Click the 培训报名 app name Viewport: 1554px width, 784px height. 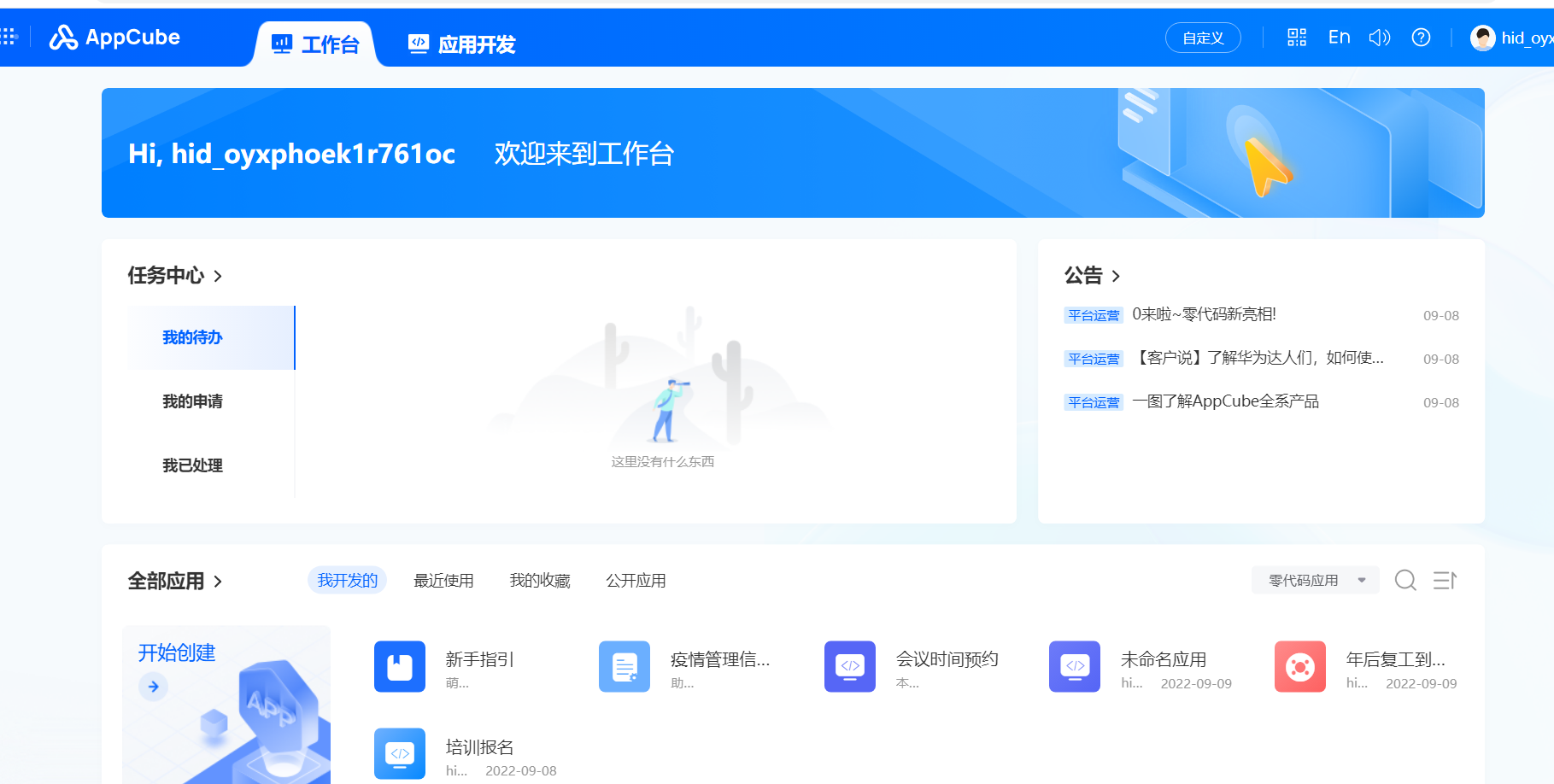(479, 747)
